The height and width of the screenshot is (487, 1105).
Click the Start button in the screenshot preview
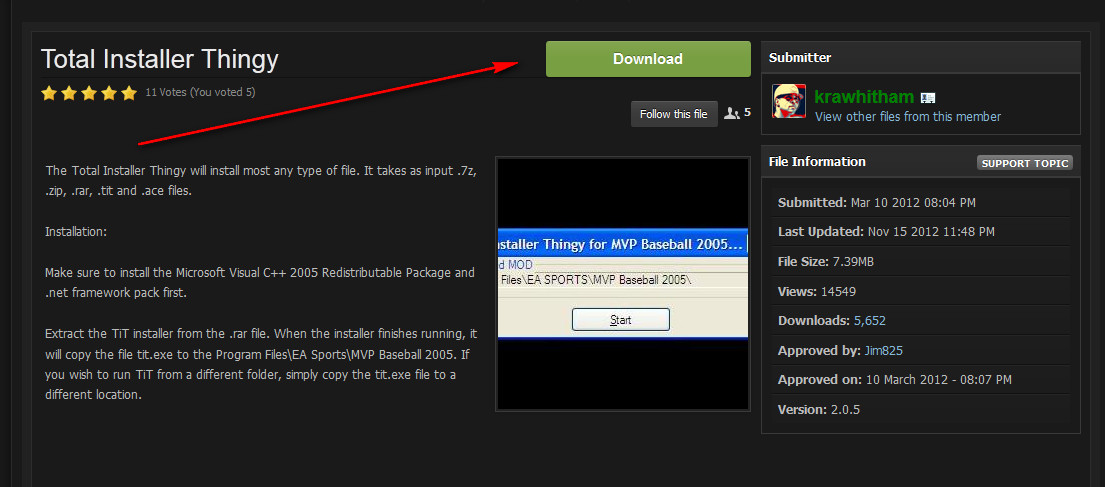(620, 320)
